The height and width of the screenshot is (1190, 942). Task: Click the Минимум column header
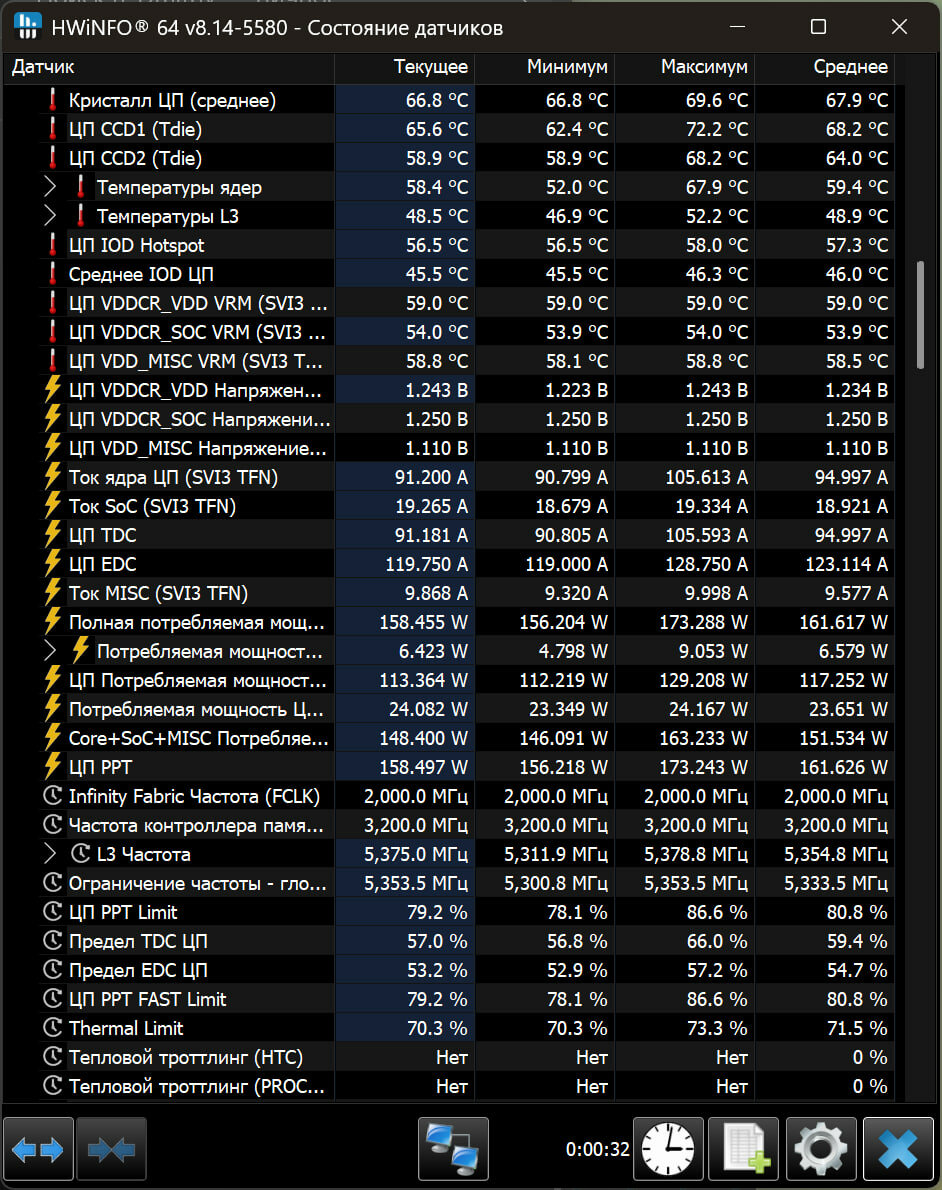coord(544,67)
